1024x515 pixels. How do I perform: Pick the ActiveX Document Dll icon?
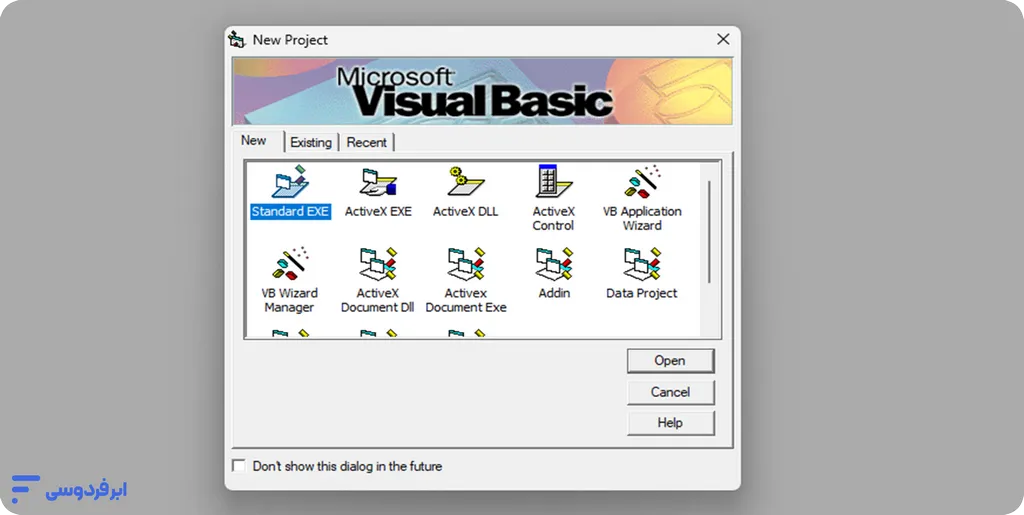pos(378,264)
